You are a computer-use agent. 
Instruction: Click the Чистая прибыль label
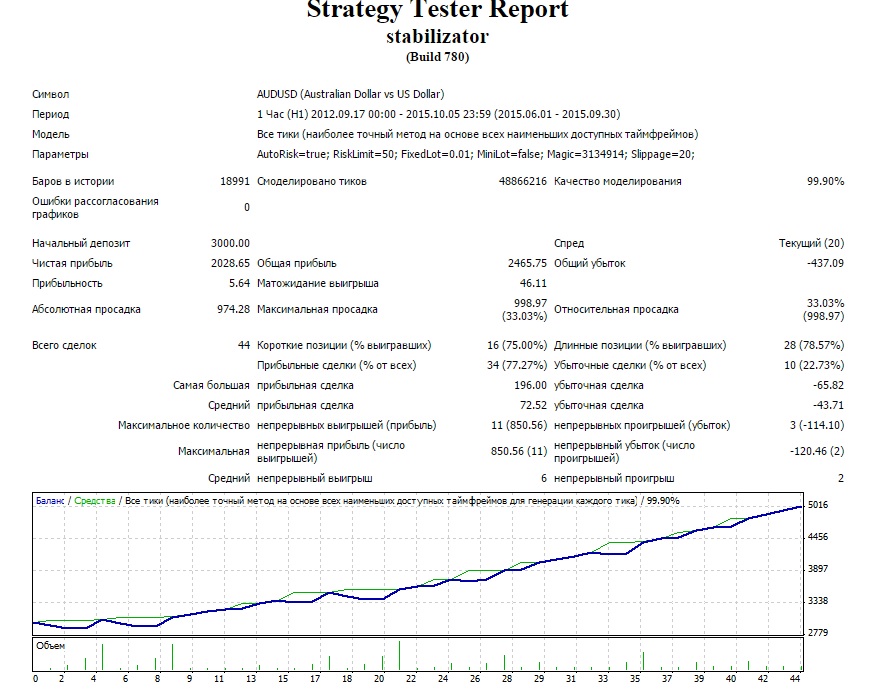[x=72, y=264]
